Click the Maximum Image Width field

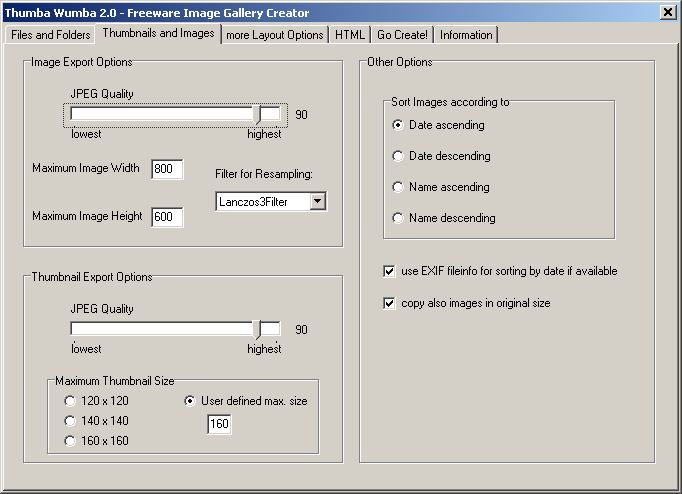[x=167, y=169]
